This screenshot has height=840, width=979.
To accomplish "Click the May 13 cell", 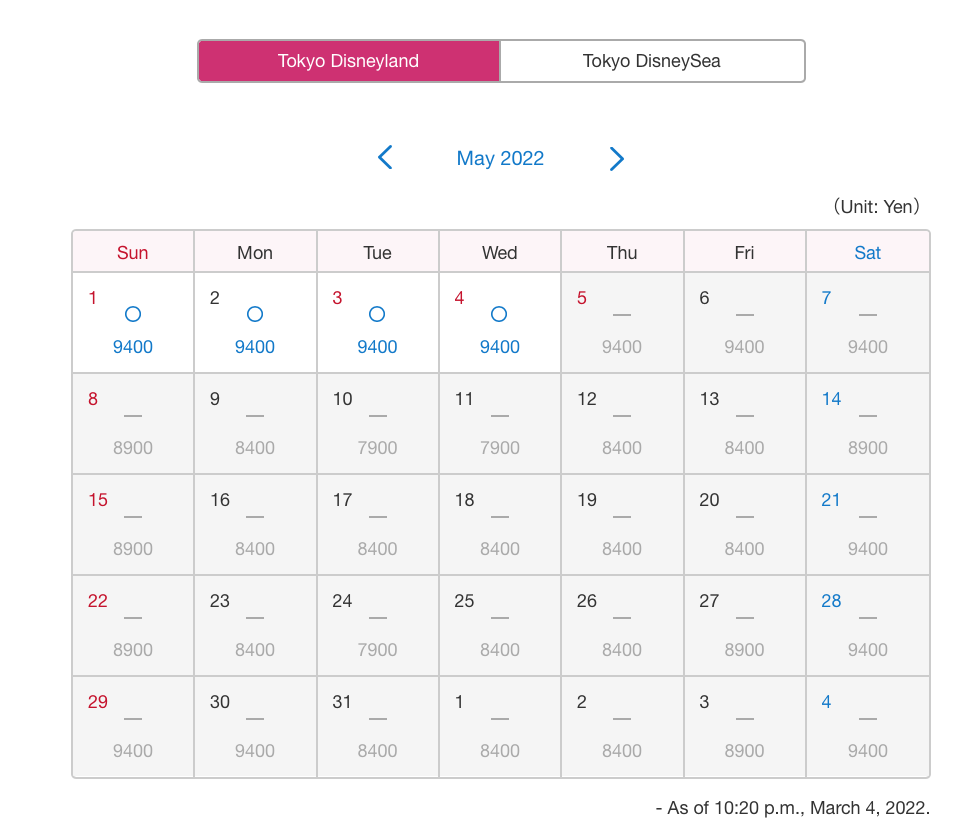I will (745, 424).
